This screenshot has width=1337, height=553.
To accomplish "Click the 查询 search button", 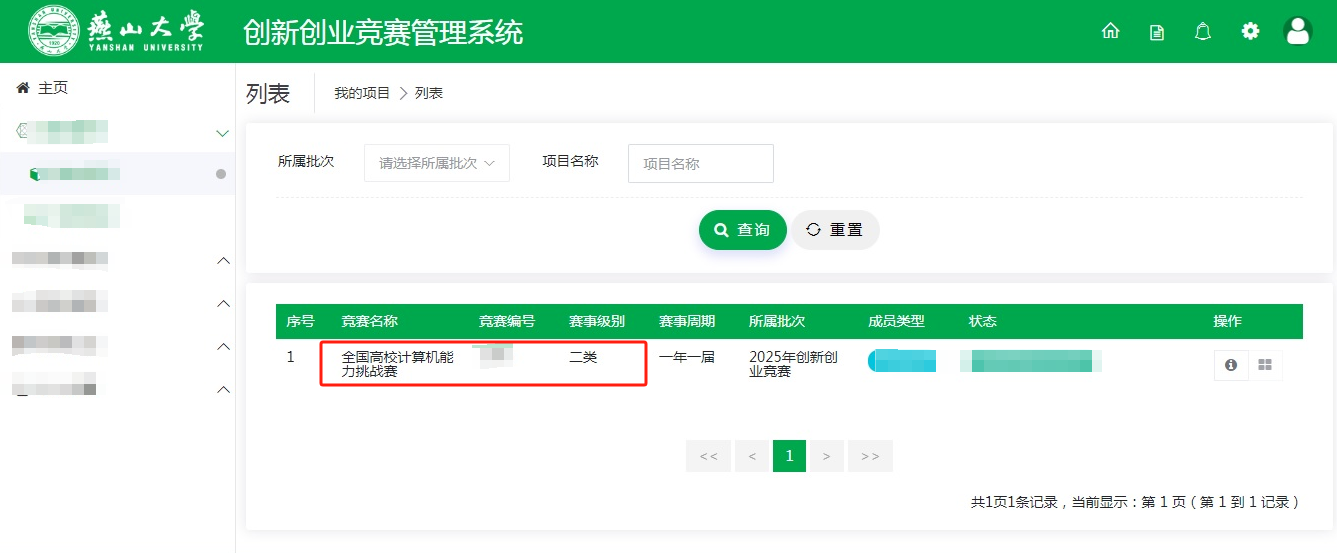I will click(x=743, y=230).
